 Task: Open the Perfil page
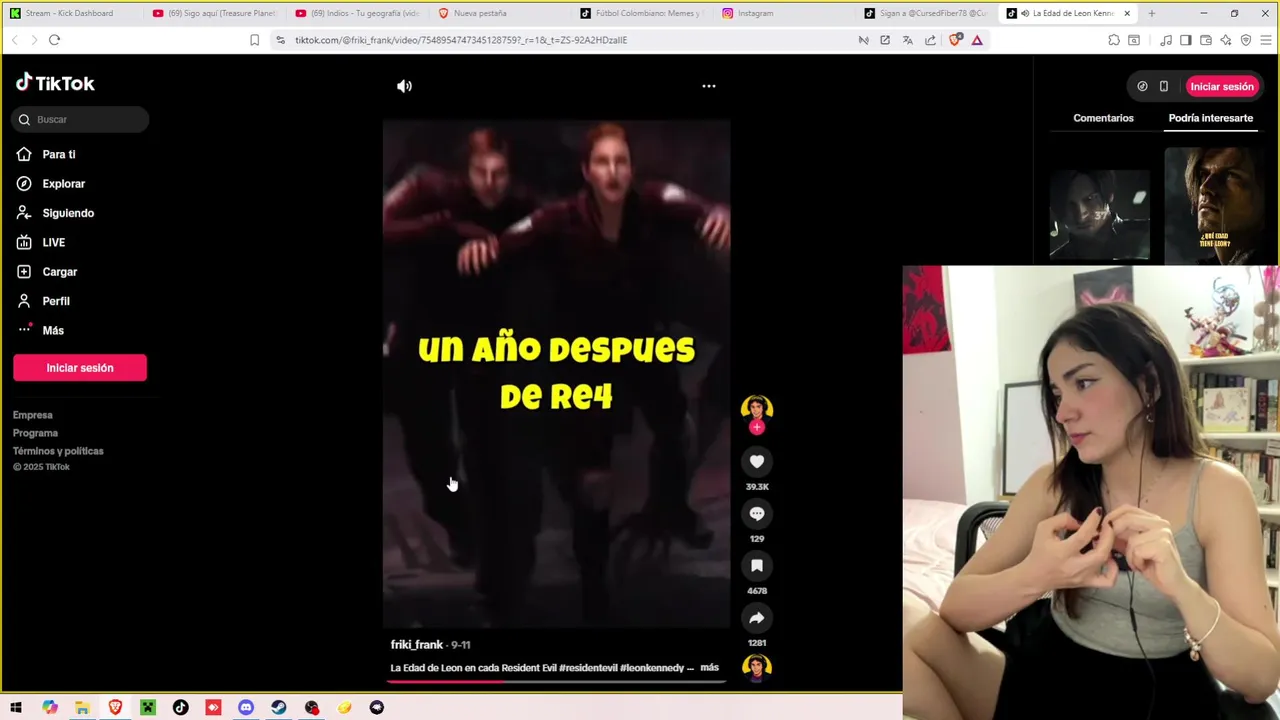tap(56, 301)
